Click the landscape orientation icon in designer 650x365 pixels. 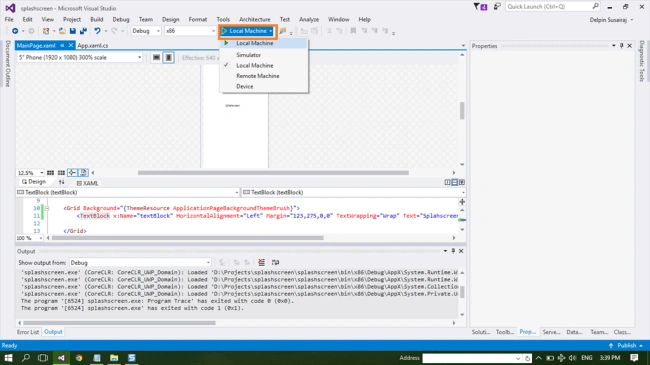coord(156,57)
